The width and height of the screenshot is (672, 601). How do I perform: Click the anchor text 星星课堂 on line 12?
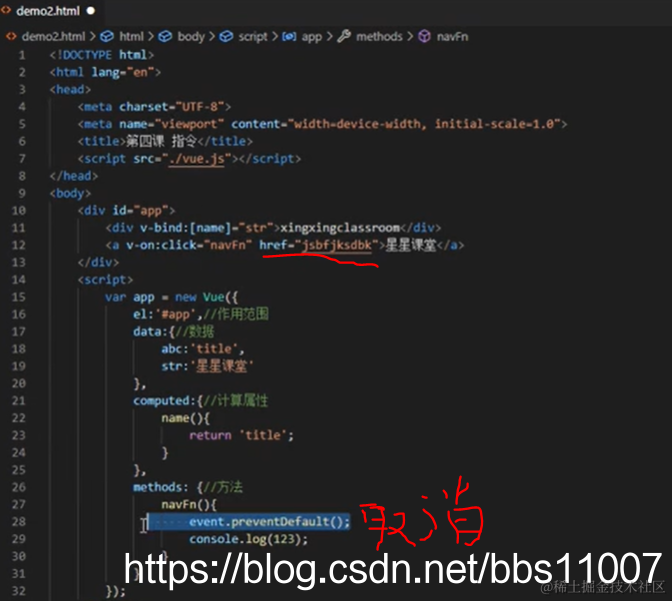point(411,245)
